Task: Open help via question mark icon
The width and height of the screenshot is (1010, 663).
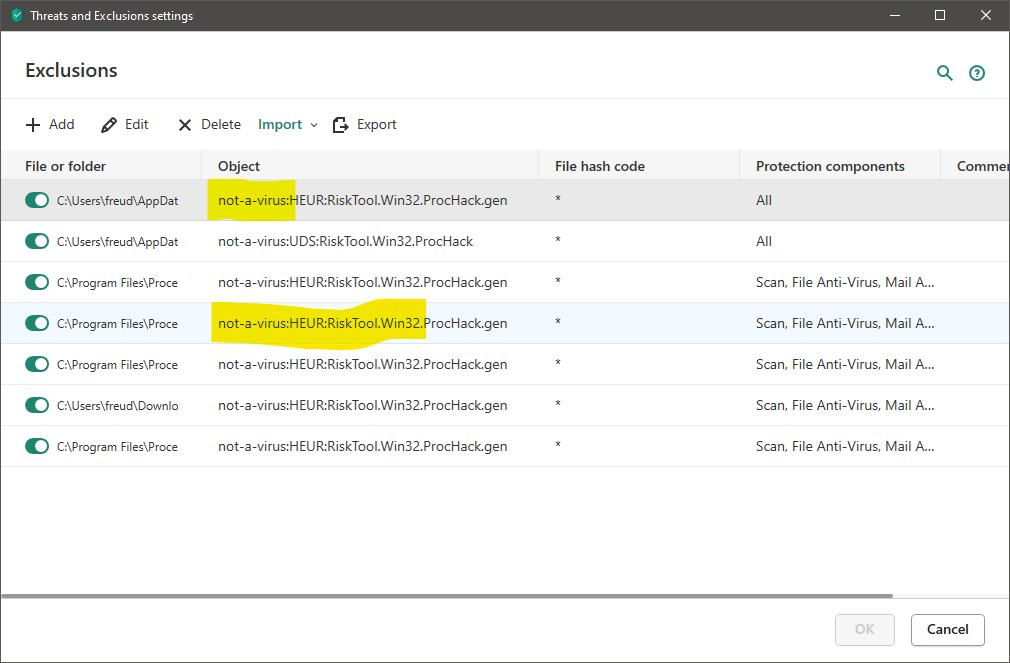Action: pyautogui.click(x=977, y=73)
